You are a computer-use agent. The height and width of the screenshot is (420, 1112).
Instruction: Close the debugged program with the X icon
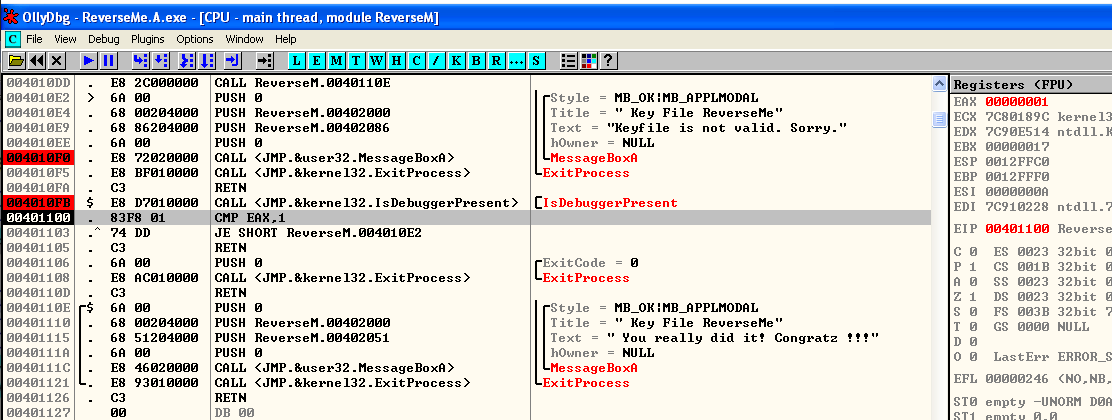click(57, 60)
